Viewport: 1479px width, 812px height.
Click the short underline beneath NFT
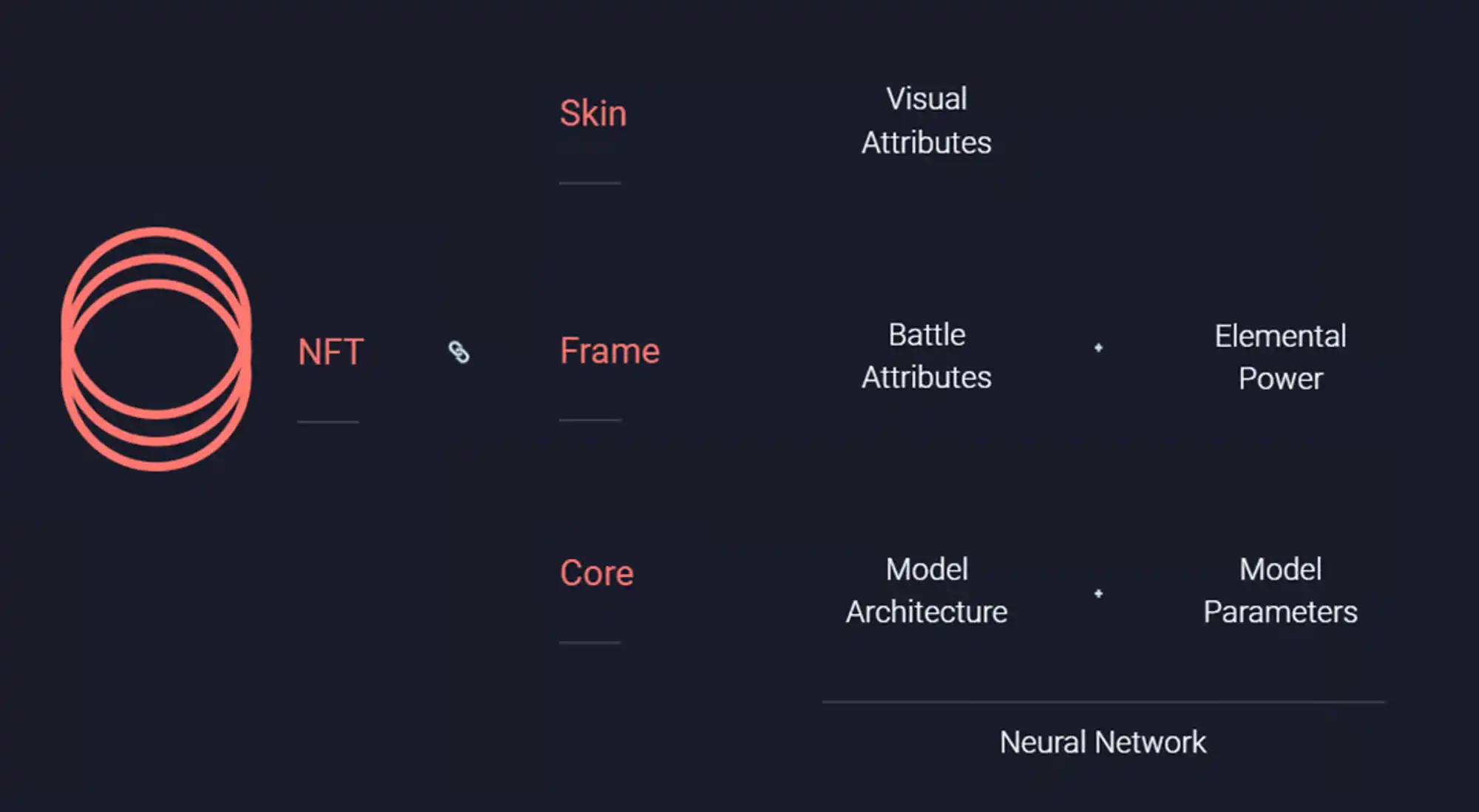pyautogui.click(x=328, y=422)
